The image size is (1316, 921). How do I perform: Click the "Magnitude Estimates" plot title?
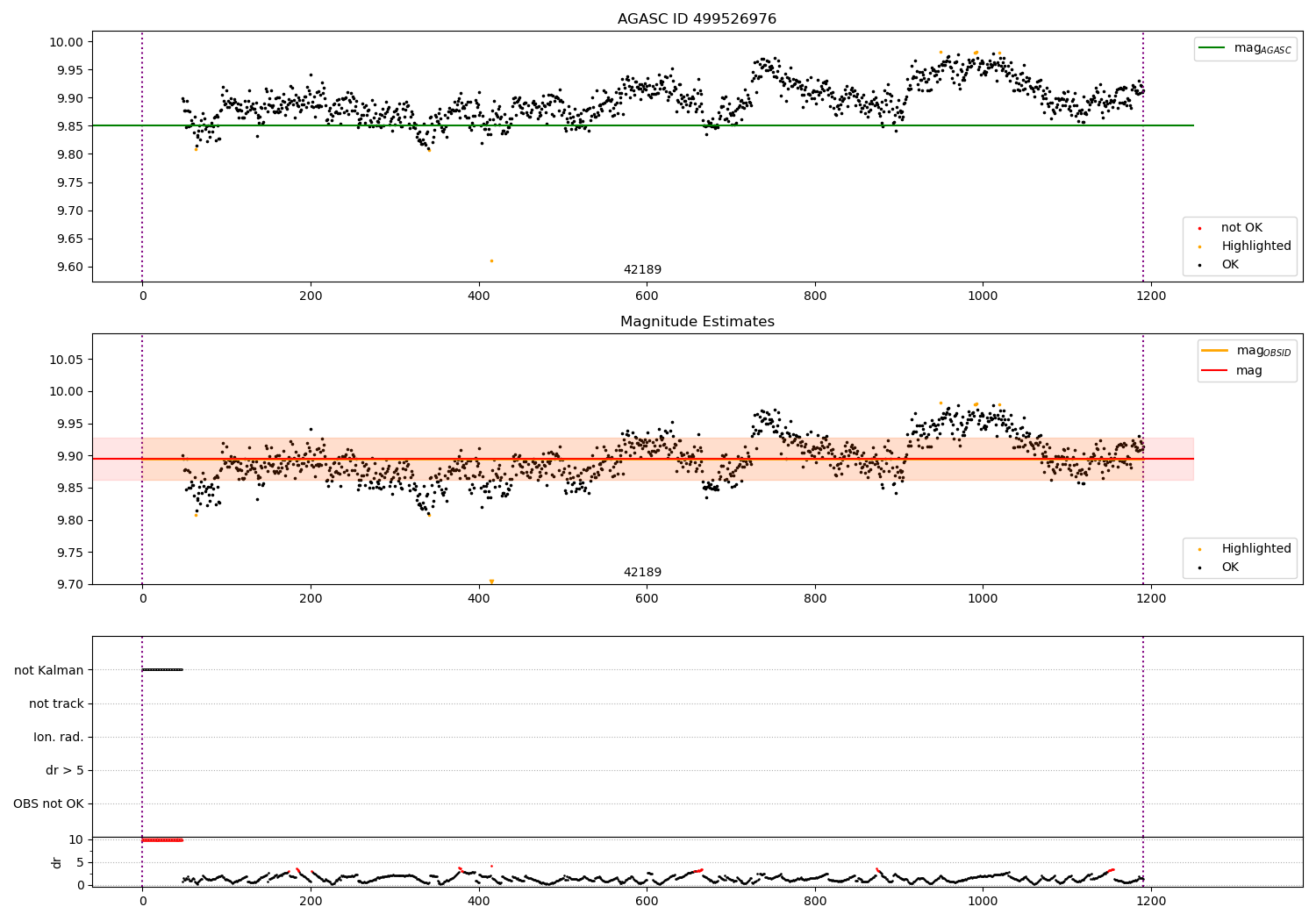click(697, 322)
